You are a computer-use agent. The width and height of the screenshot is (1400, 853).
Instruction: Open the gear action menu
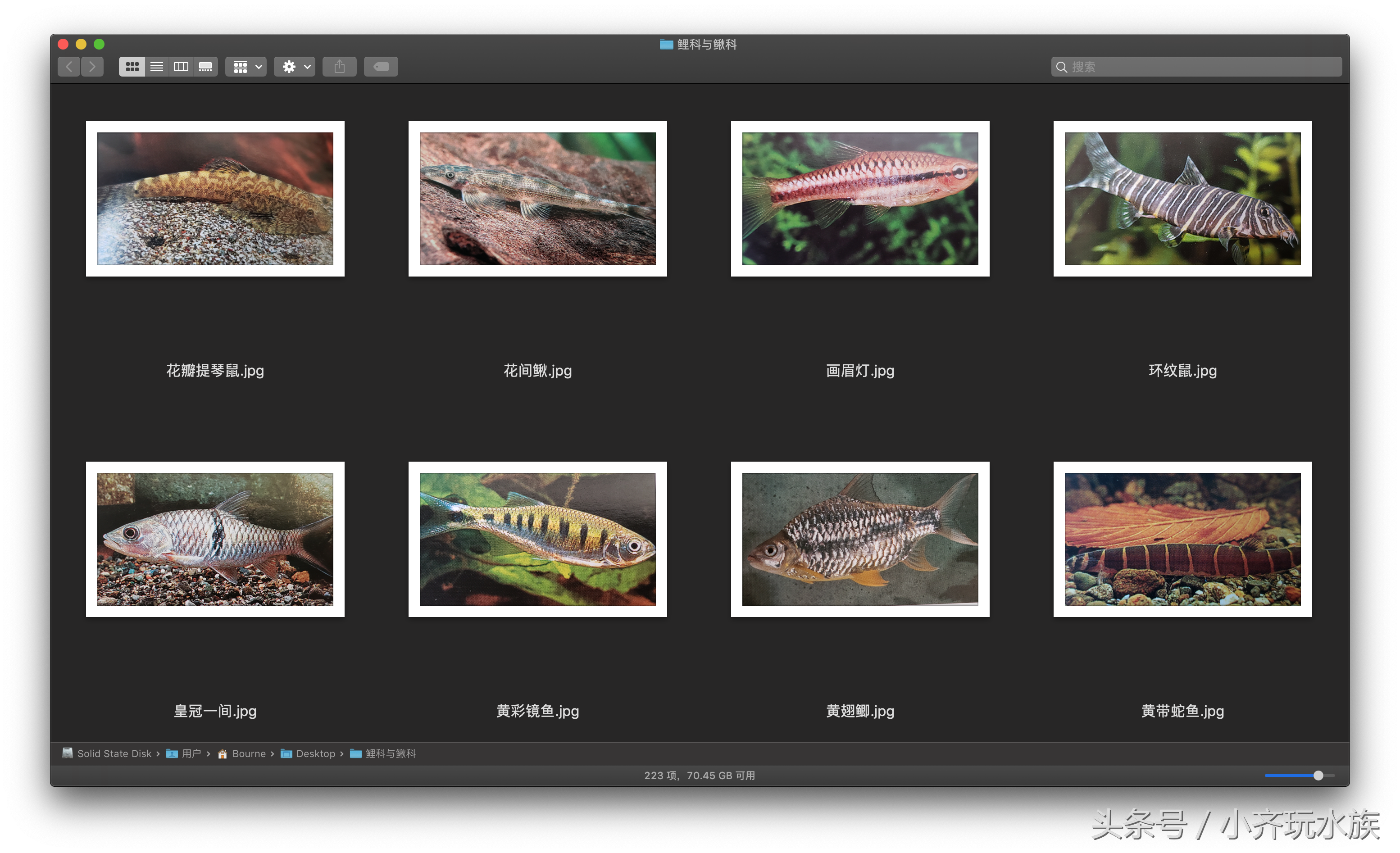(295, 67)
